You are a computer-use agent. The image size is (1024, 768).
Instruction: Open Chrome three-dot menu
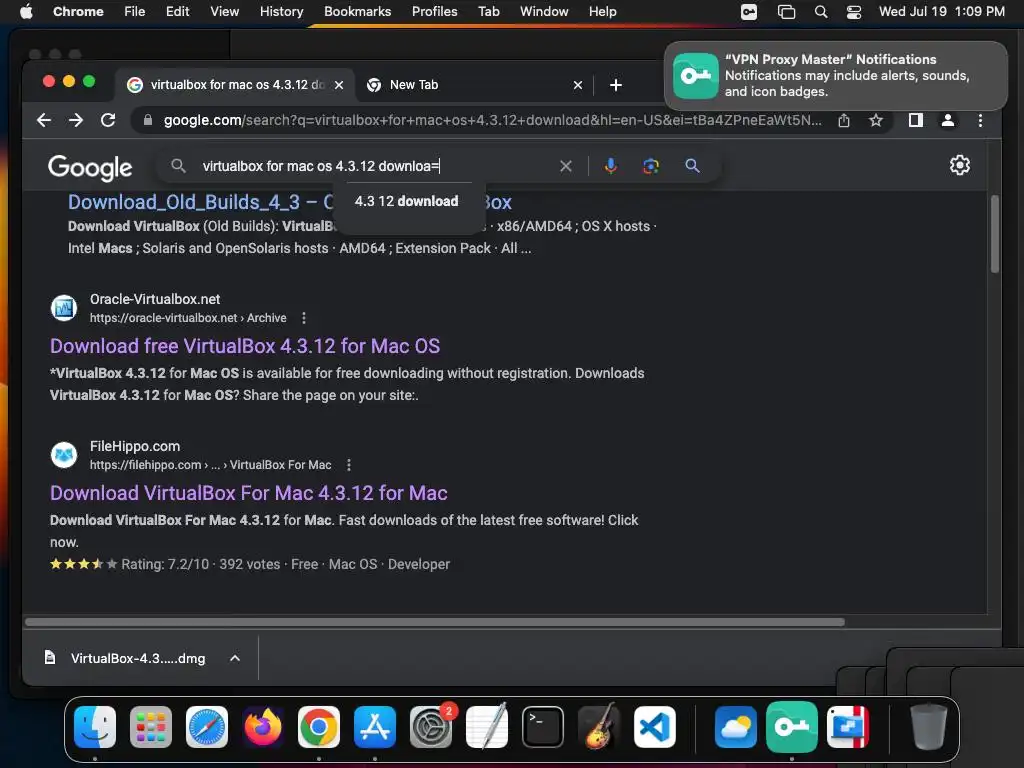[980, 120]
